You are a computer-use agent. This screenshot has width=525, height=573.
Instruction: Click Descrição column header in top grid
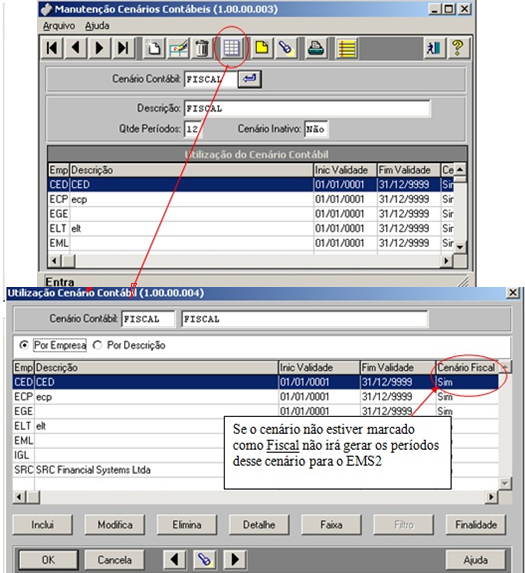tap(191, 170)
